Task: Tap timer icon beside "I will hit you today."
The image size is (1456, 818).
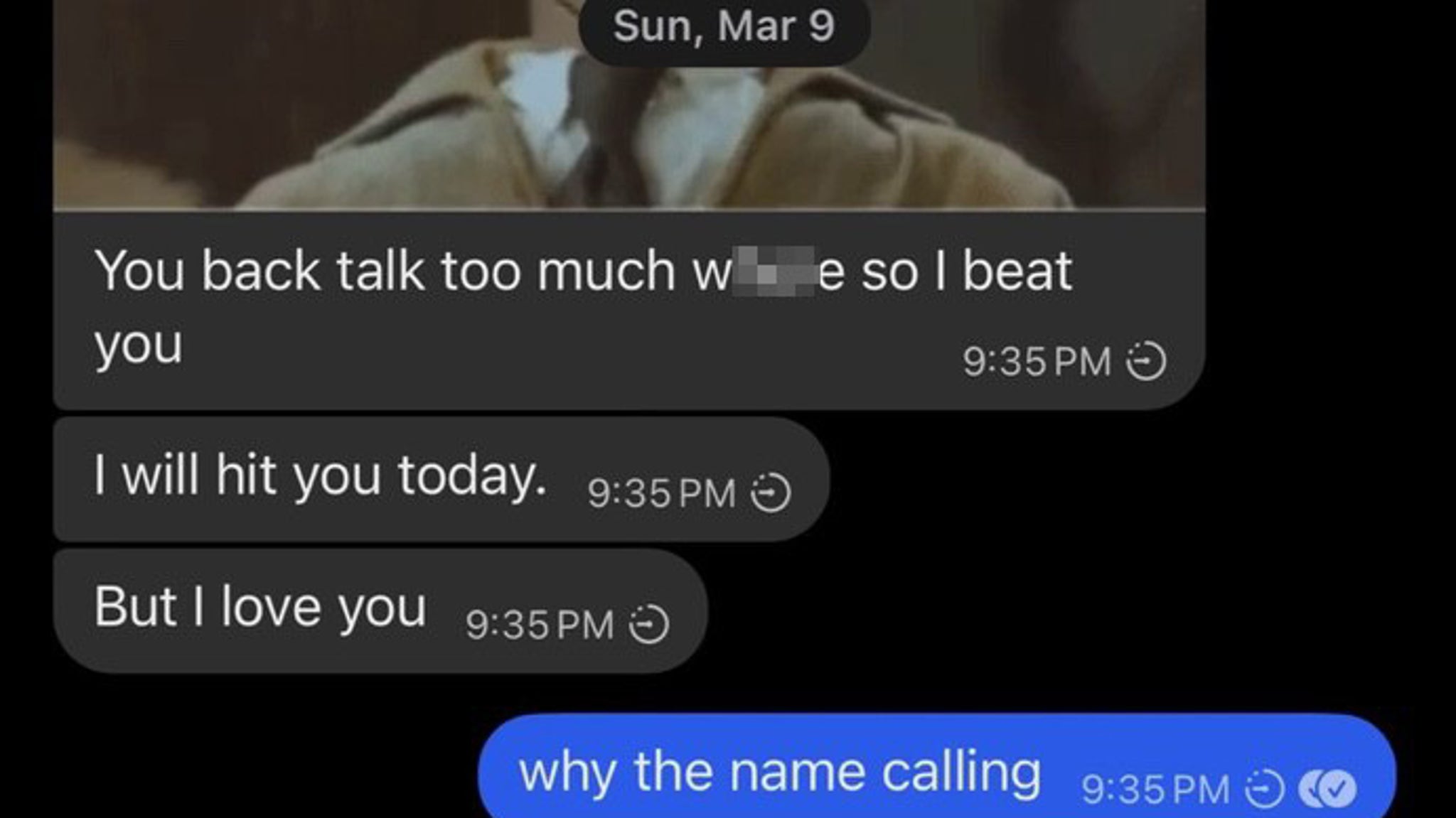Action: click(771, 493)
